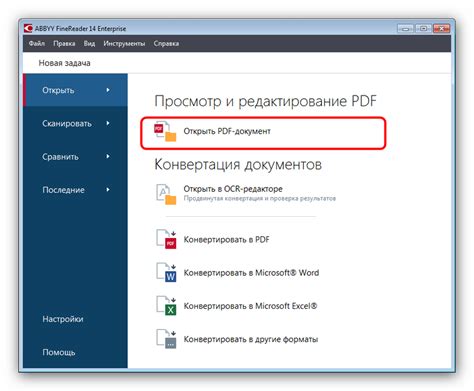Screen dimensions: 474x391
Task: Select the Открыть sidebar tab
Action: 75,90
